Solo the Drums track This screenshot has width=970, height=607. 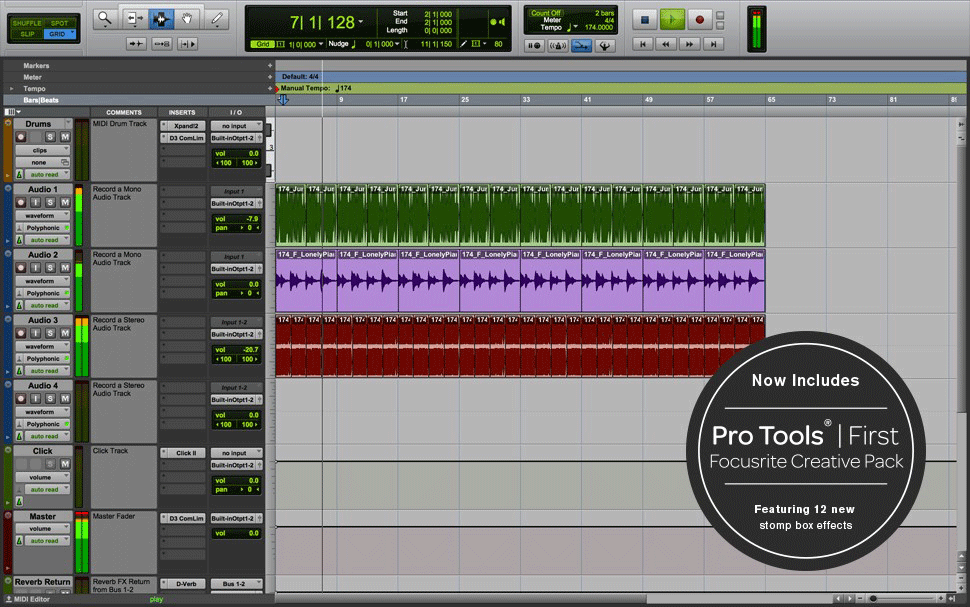coord(50,137)
